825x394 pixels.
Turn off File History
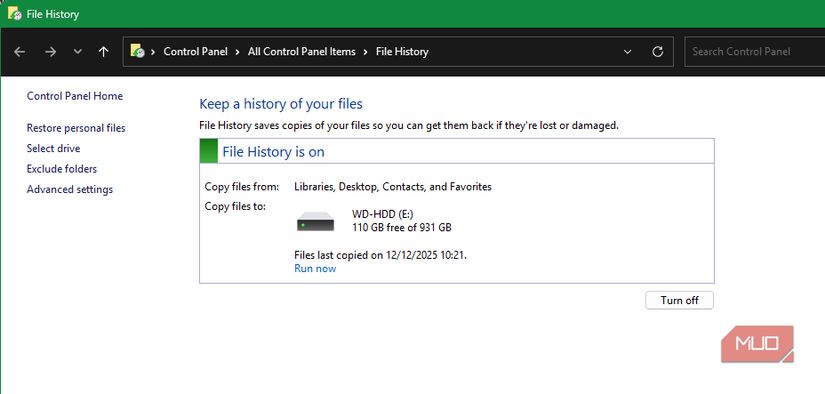679,300
